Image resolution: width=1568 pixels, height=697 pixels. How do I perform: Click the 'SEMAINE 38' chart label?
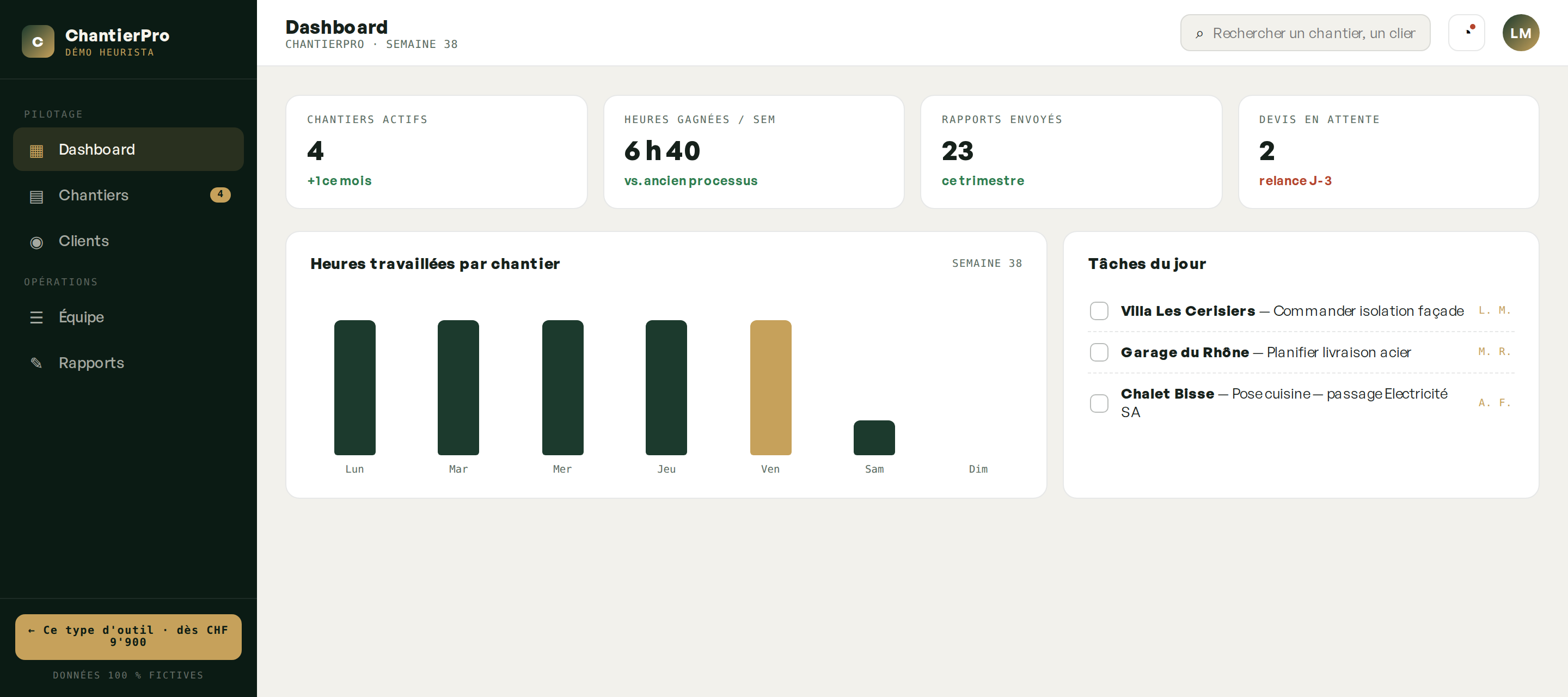coord(987,264)
